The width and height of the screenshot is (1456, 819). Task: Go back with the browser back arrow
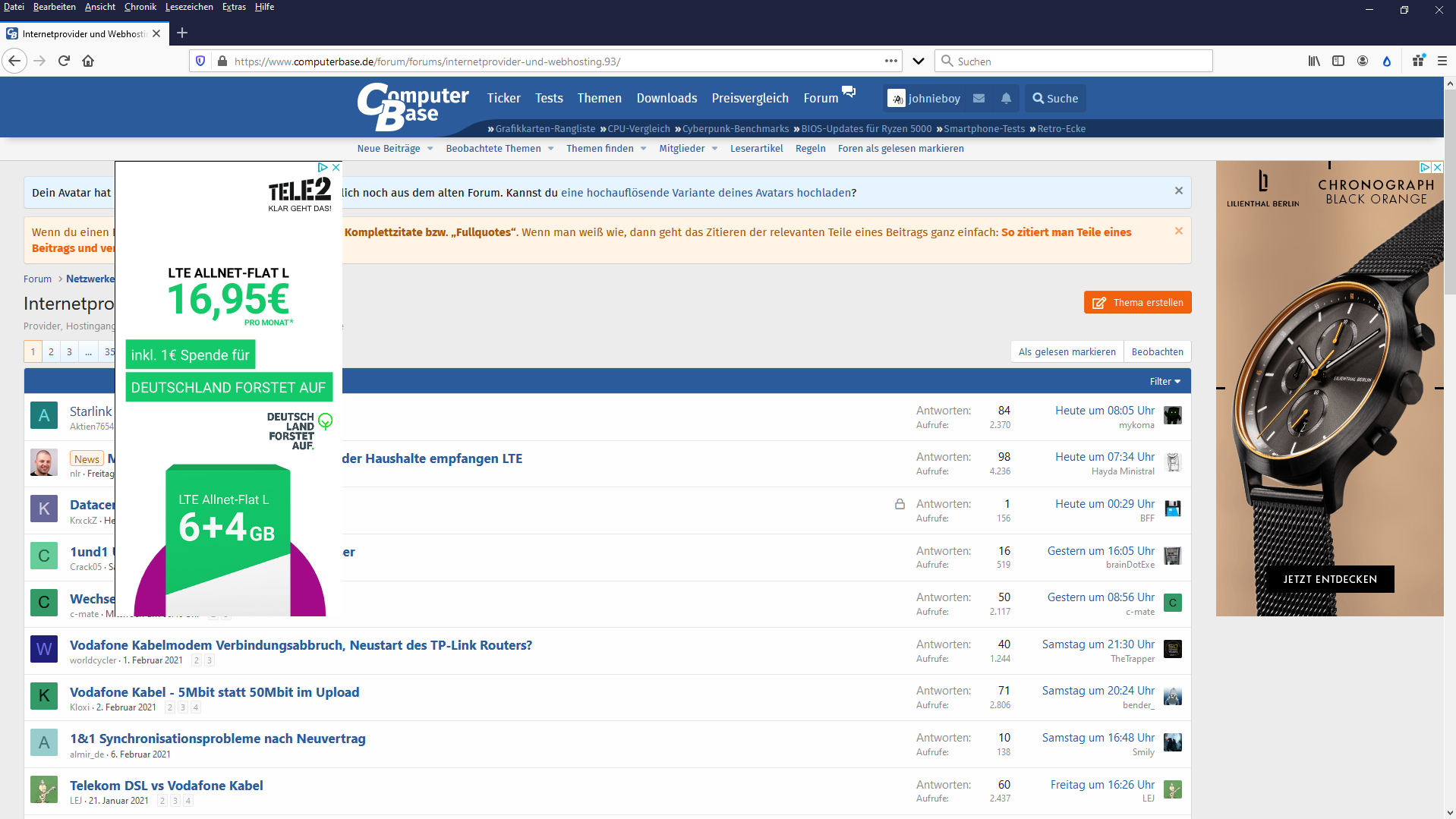click(x=14, y=61)
